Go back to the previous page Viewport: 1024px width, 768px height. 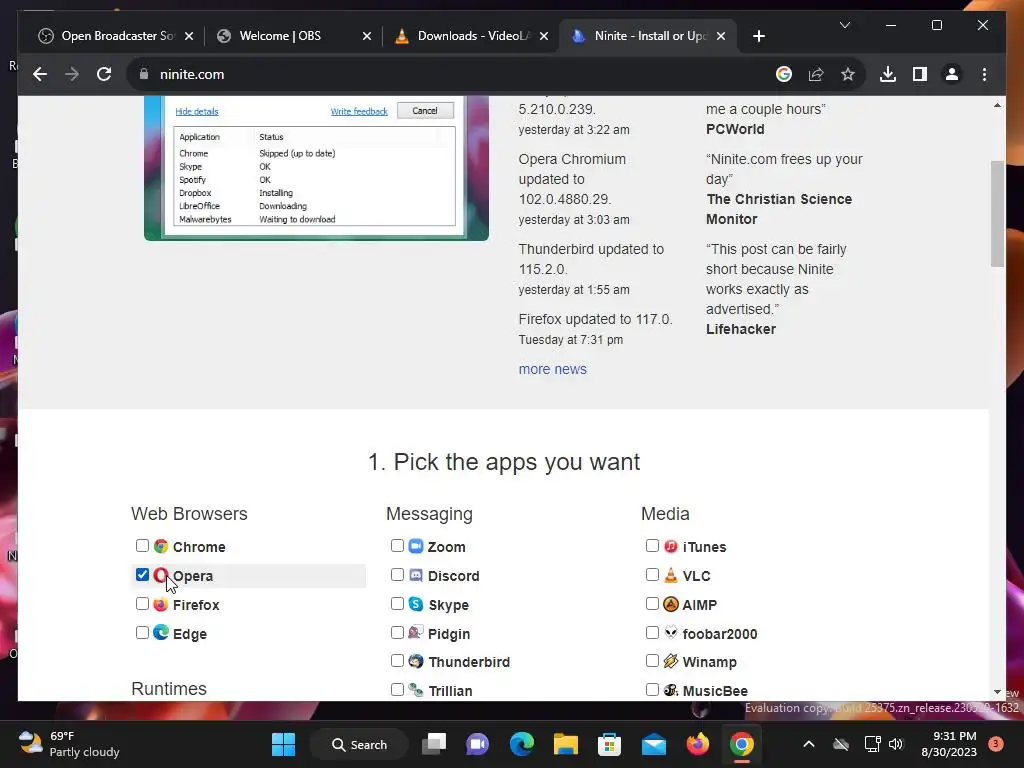coord(40,74)
